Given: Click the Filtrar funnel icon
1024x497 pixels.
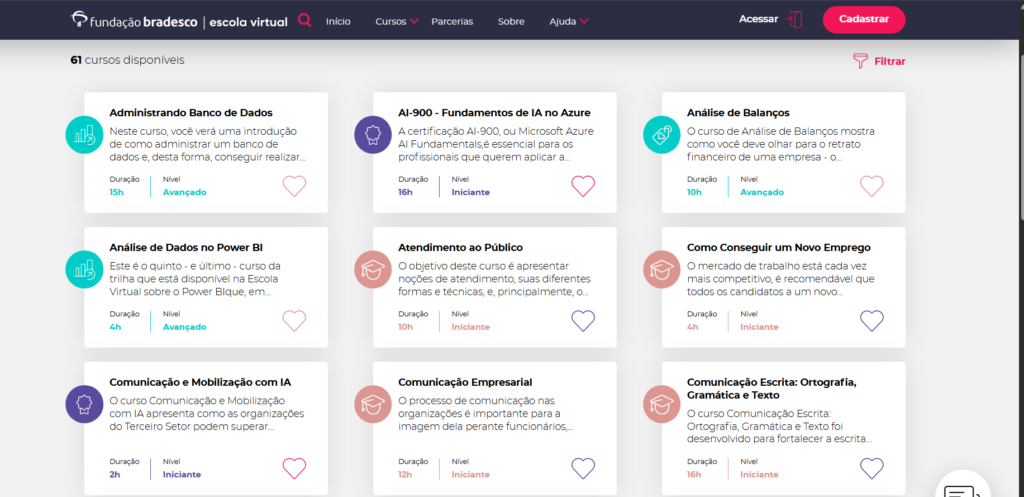Looking at the screenshot, I should tap(860, 61).
